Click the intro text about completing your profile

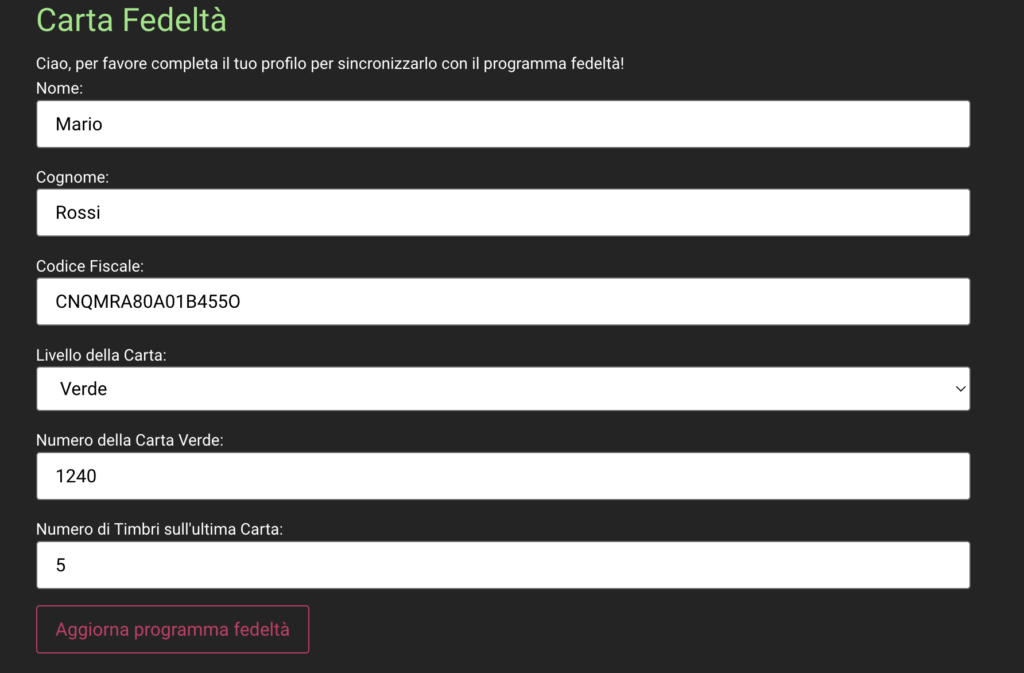(x=330, y=63)
